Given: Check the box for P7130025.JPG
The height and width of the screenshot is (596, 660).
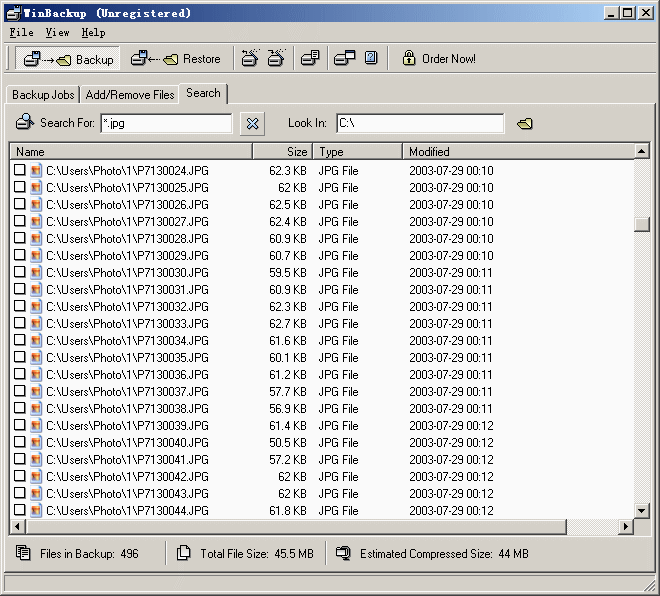Looking at the screenshot, I should point(19,186).
